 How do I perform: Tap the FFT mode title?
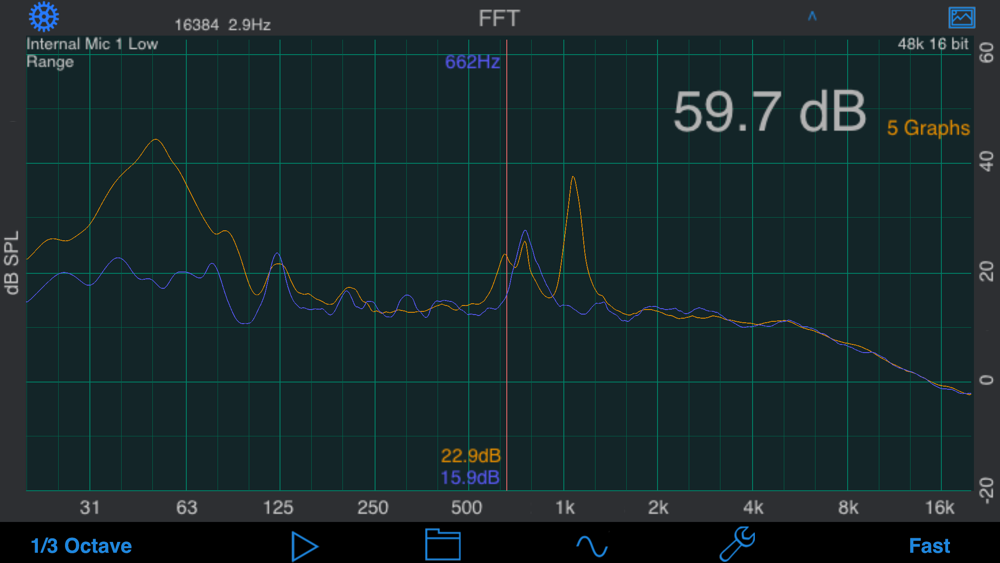click(x=499, y=18)
